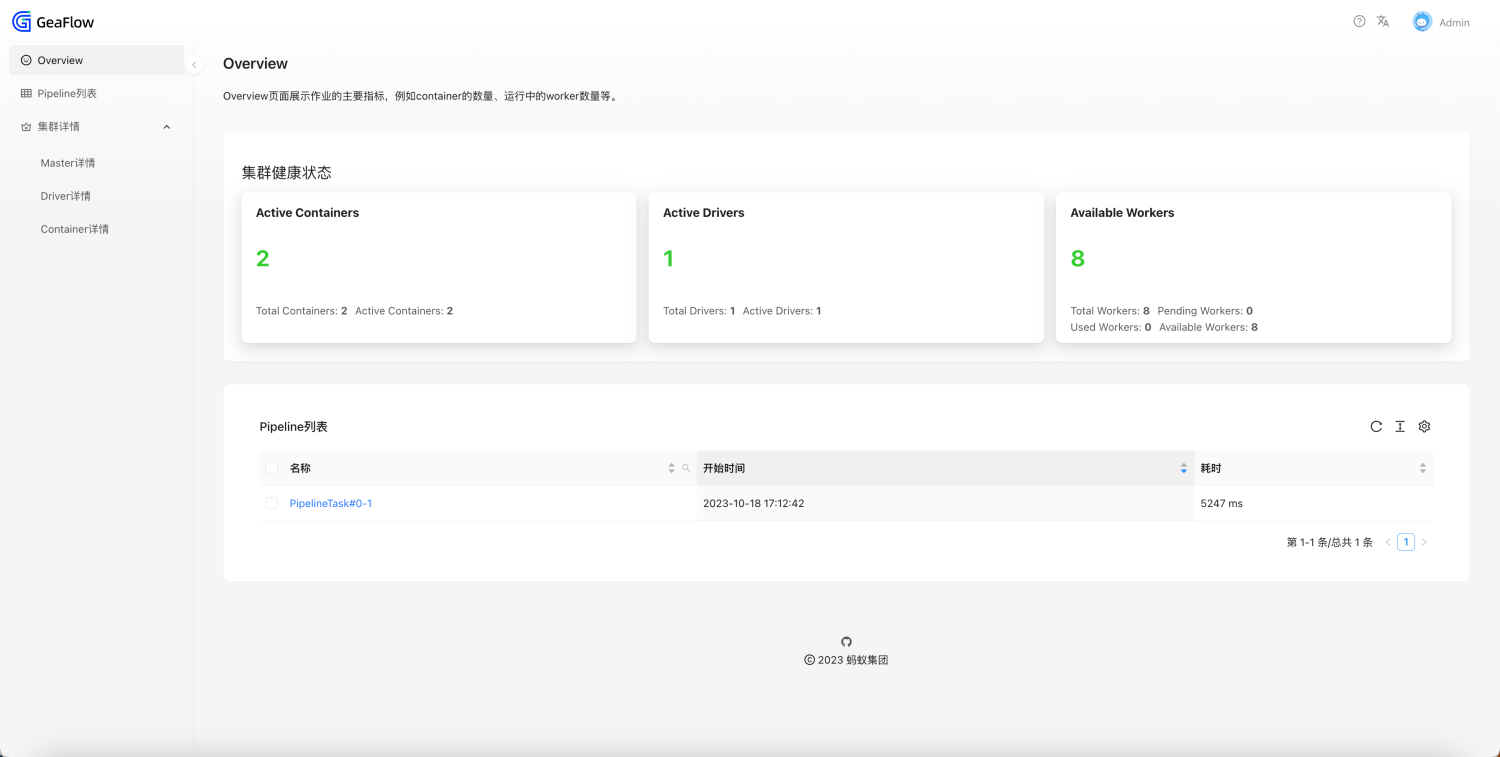
Task: Select the checkbox for PipelineTask#0-1 row
Action: (272, 503)
